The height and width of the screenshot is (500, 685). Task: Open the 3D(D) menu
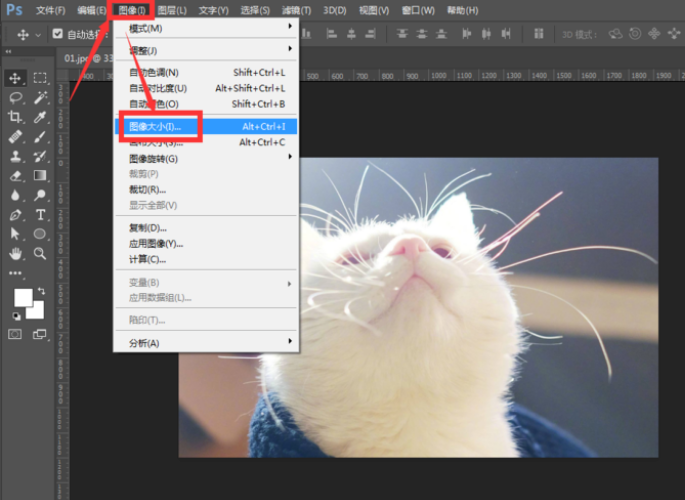(x=335, y=10)
